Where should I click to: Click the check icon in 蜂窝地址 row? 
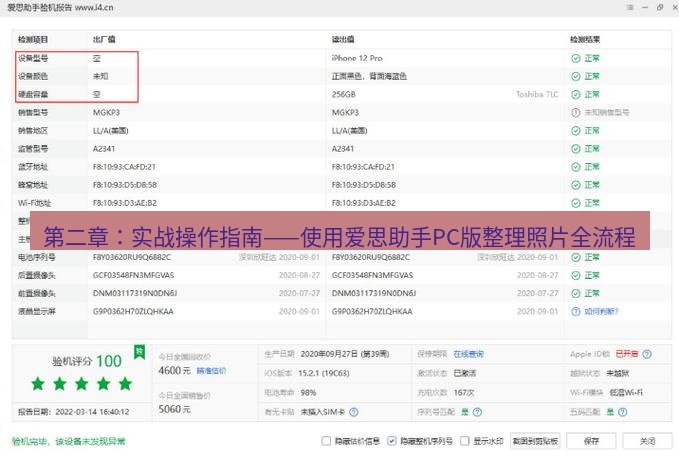(576, 185)
